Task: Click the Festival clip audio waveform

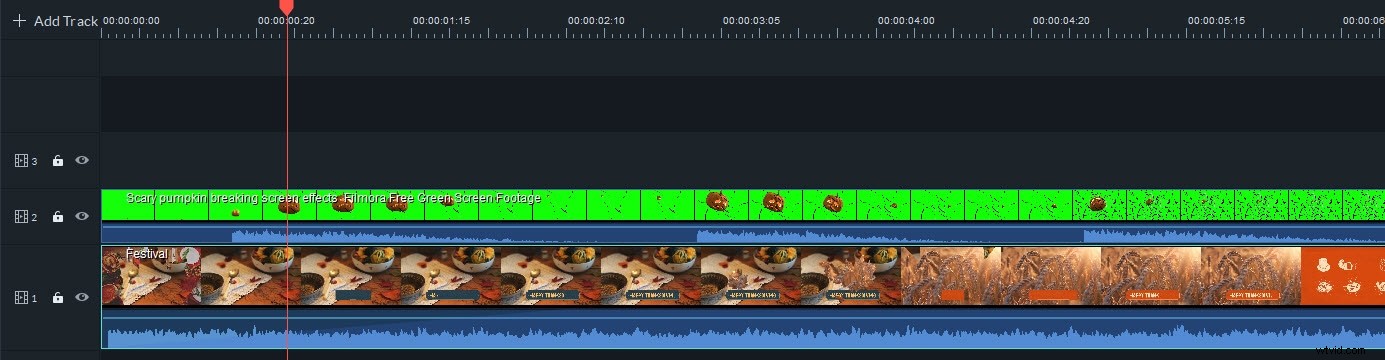Action: coord(743,330)
